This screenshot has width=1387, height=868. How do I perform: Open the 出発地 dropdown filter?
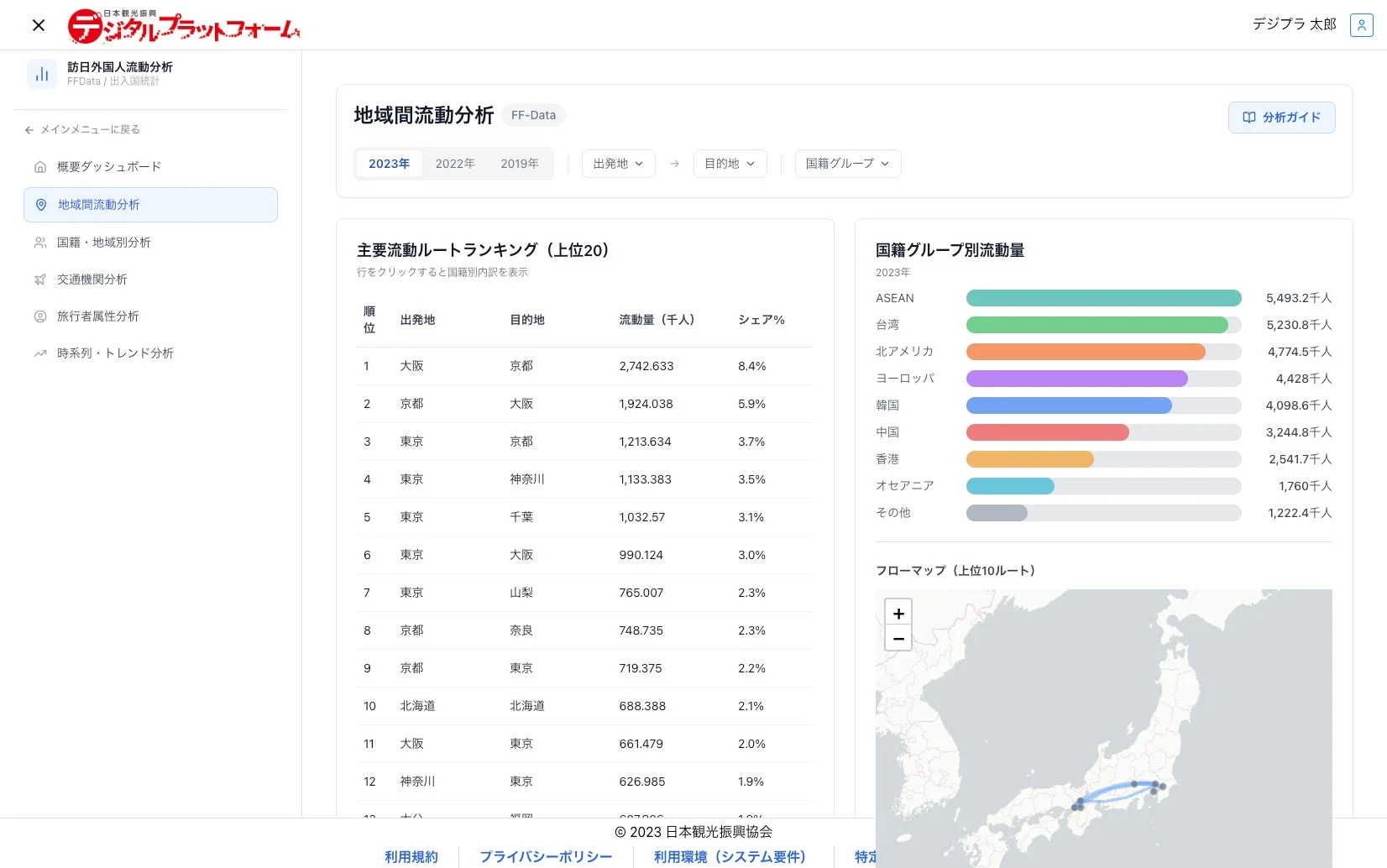618,164
